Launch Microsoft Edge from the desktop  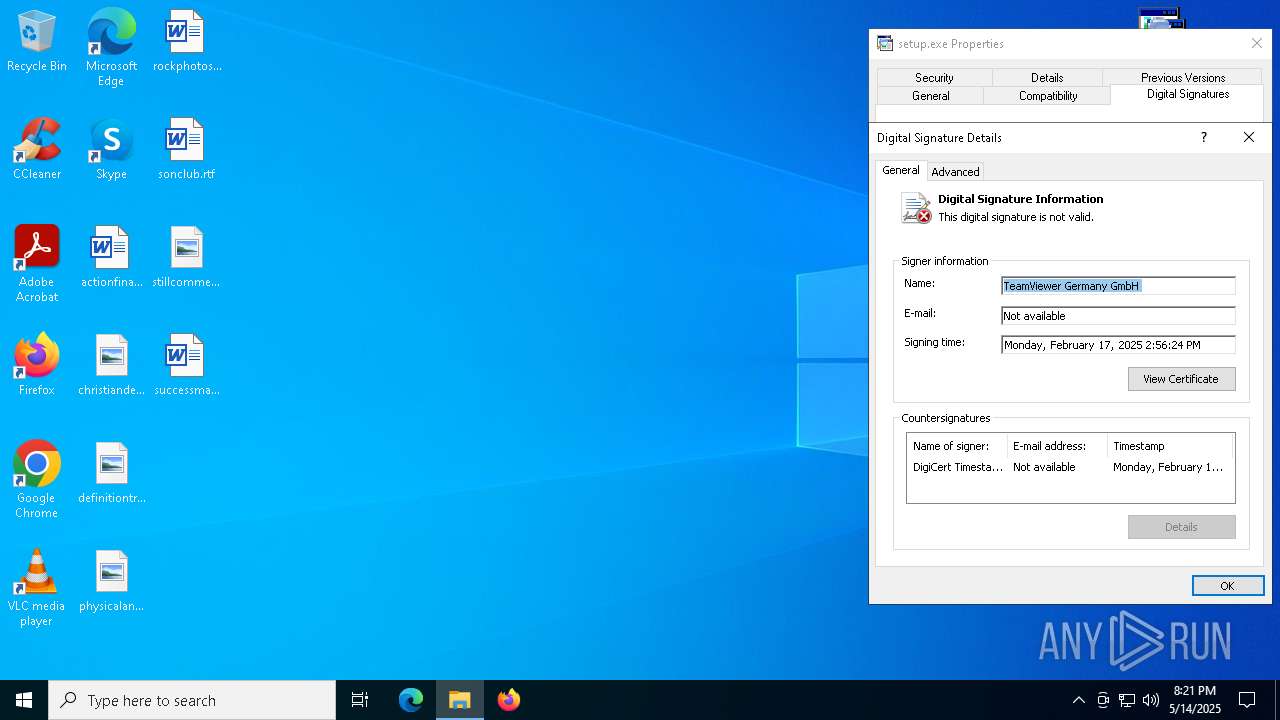[x=111, y=47]
